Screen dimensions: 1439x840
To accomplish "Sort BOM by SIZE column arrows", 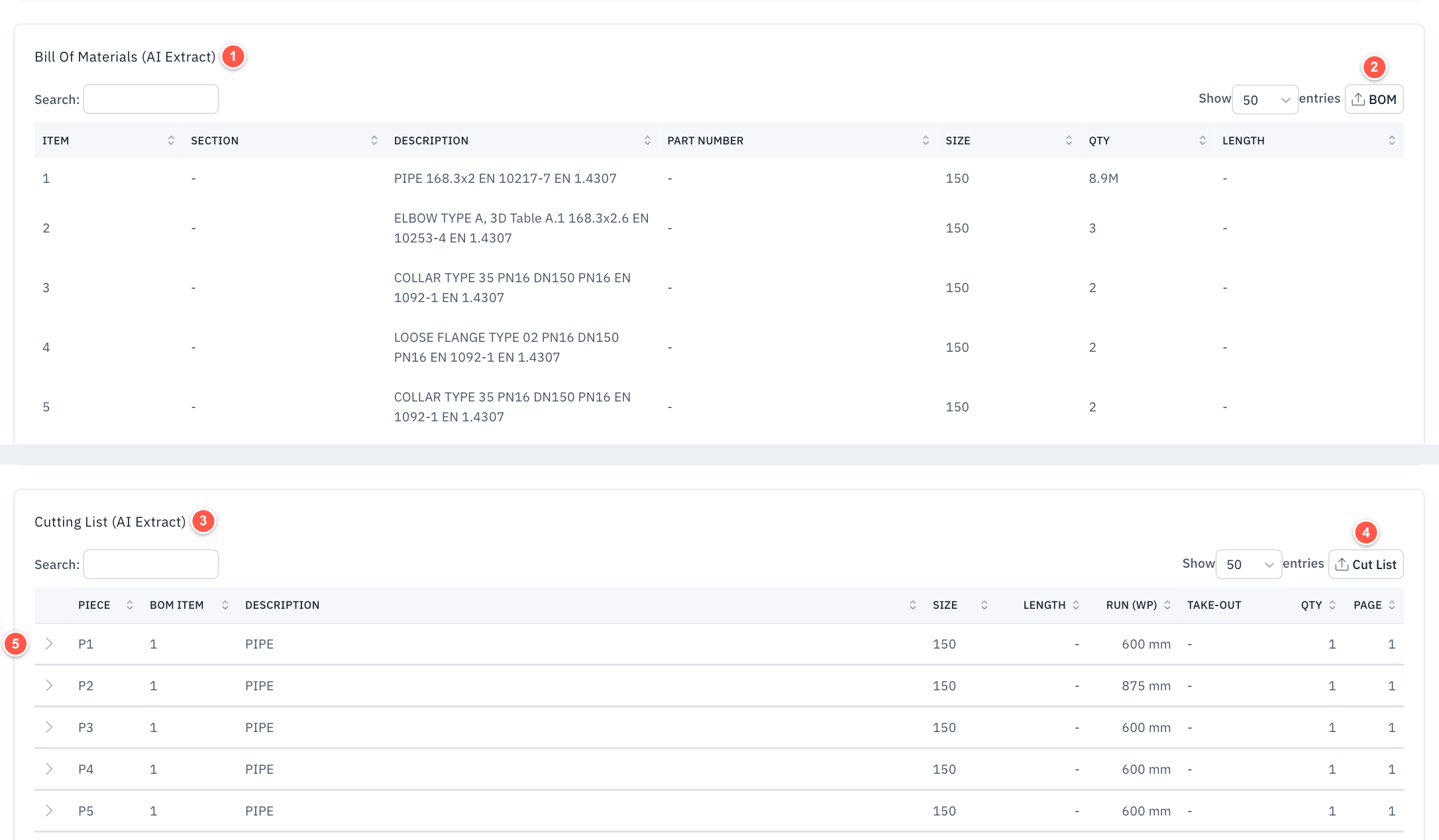I will [x=1069, y=140].
